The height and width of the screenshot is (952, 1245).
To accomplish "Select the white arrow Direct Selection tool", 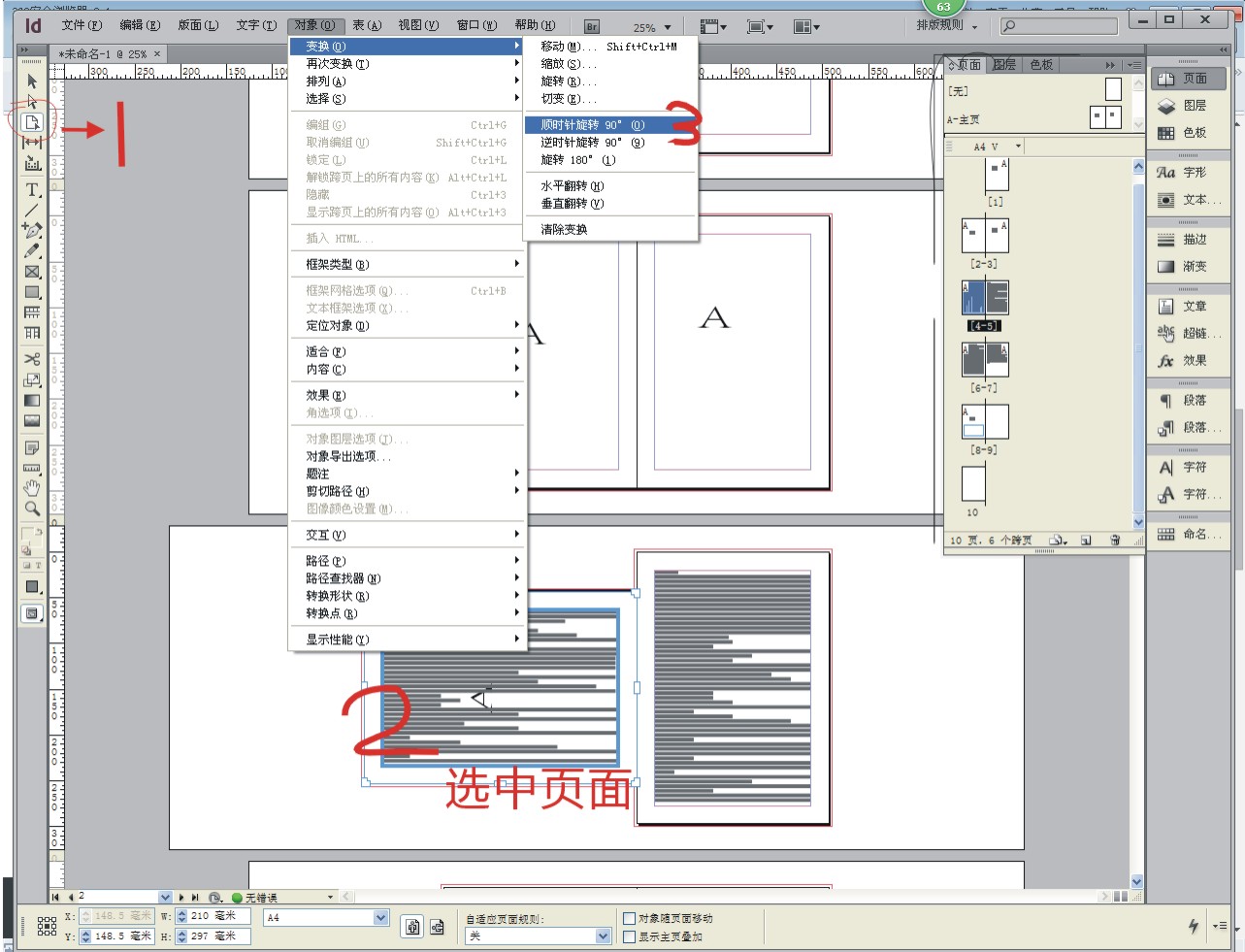I will click(32, 101).
